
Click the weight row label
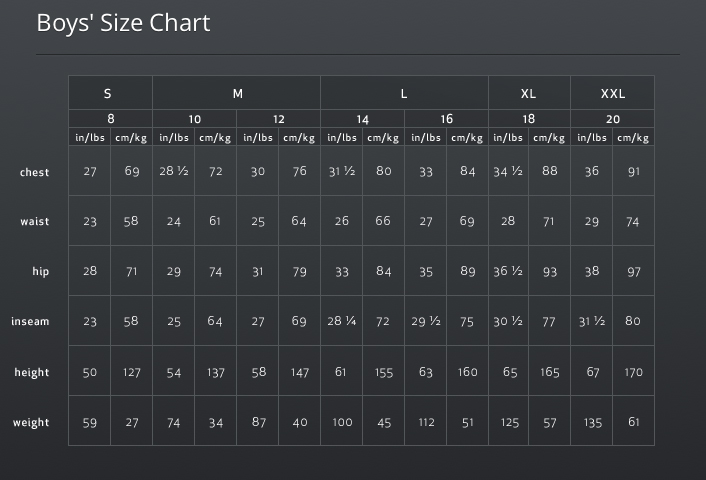click(x=31, y=422)
